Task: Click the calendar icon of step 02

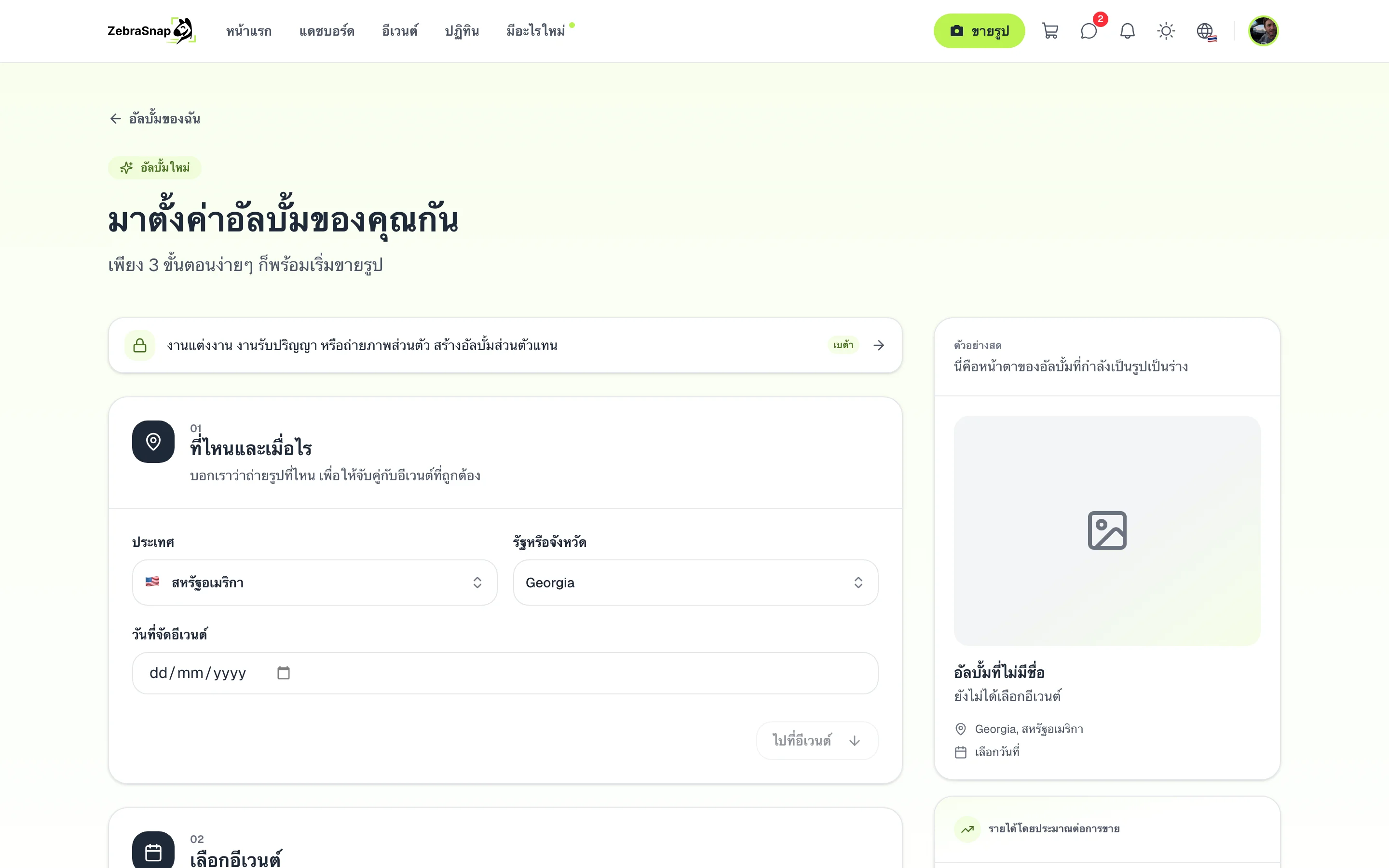Action: (x=153, y=851)
